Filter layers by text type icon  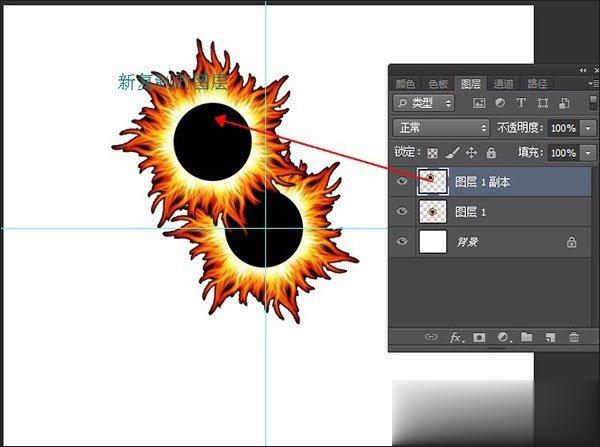tap(521, 103)
